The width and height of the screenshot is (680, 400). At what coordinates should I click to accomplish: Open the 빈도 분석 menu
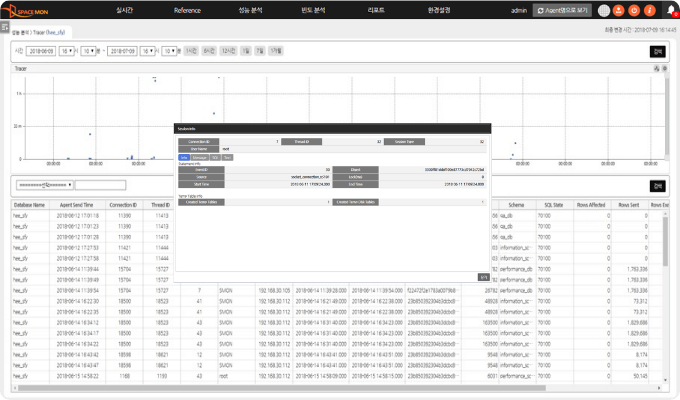313,10
